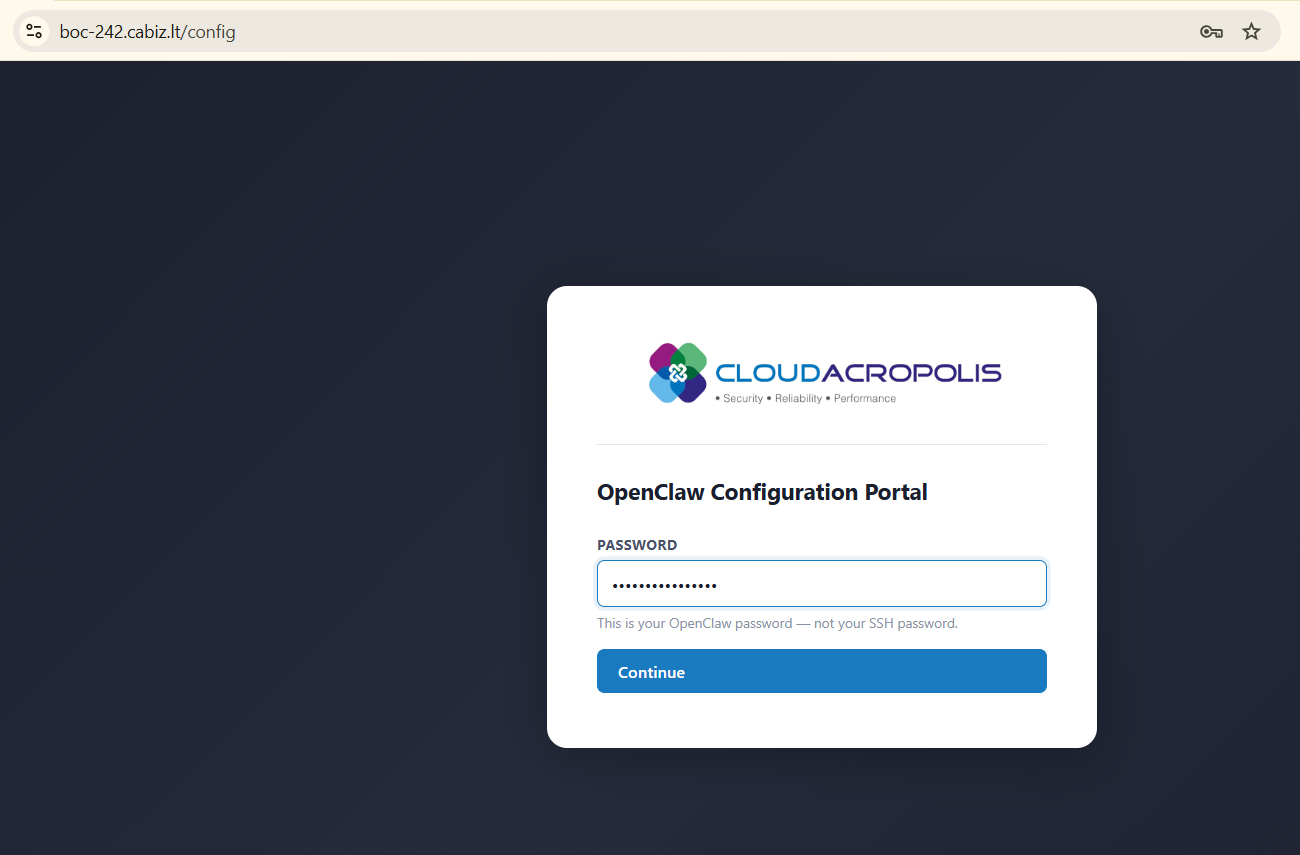Bookmark this page with the star icon
The image size is (1300, 855).
pyautogui.click(x=1251, y=31)
